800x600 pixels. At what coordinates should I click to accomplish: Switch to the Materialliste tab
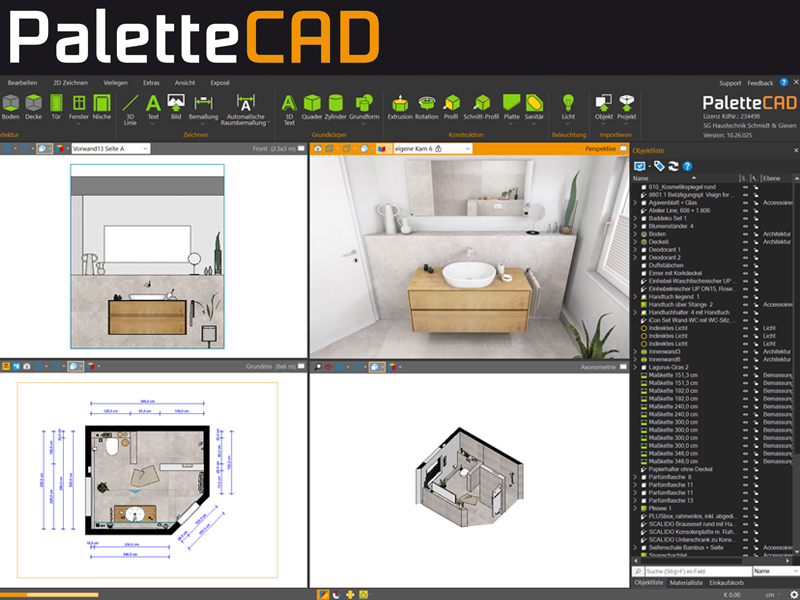click(x=686, y=582)
